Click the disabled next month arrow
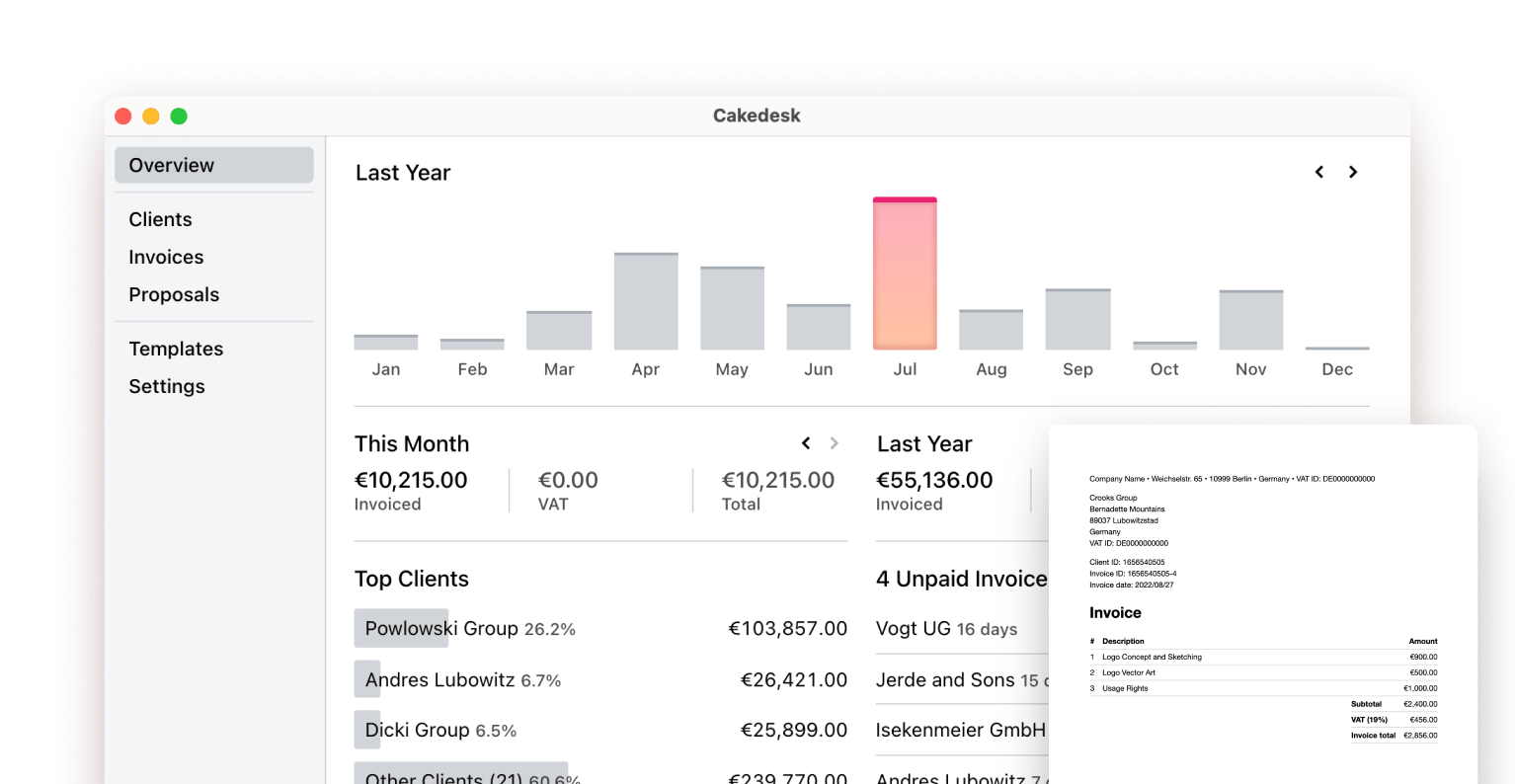Screen dimensions: 1515x784 click(x=835, y=443)
